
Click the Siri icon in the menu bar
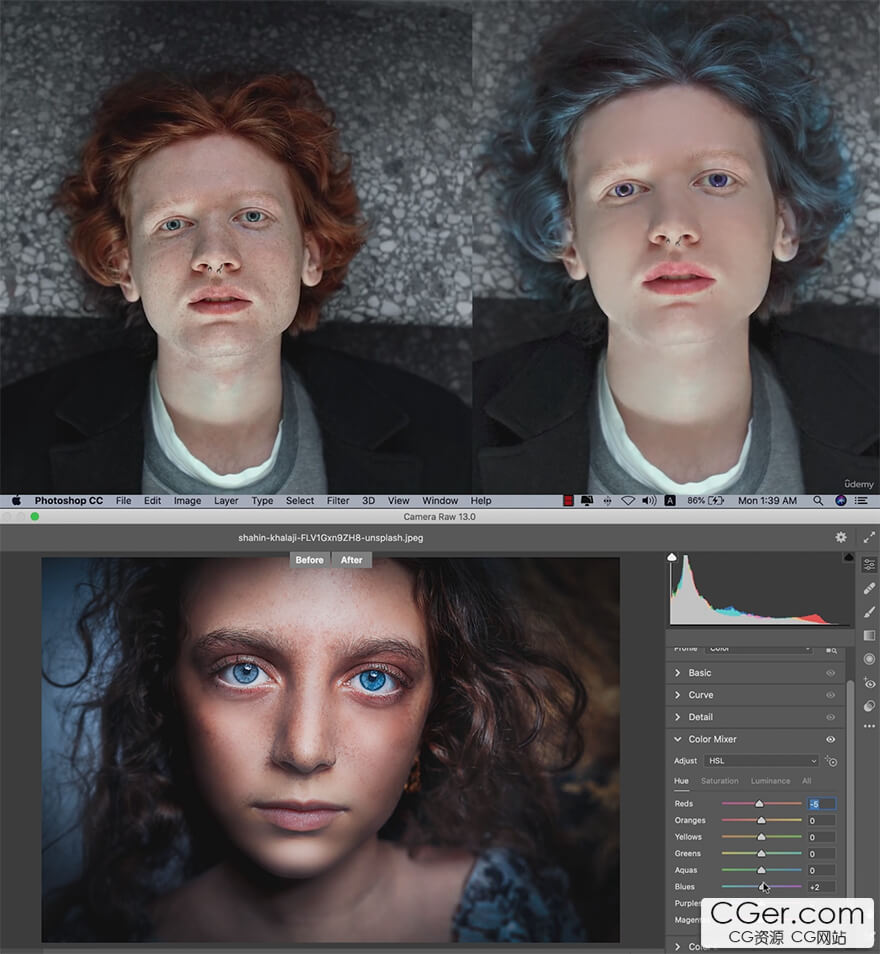840,501
